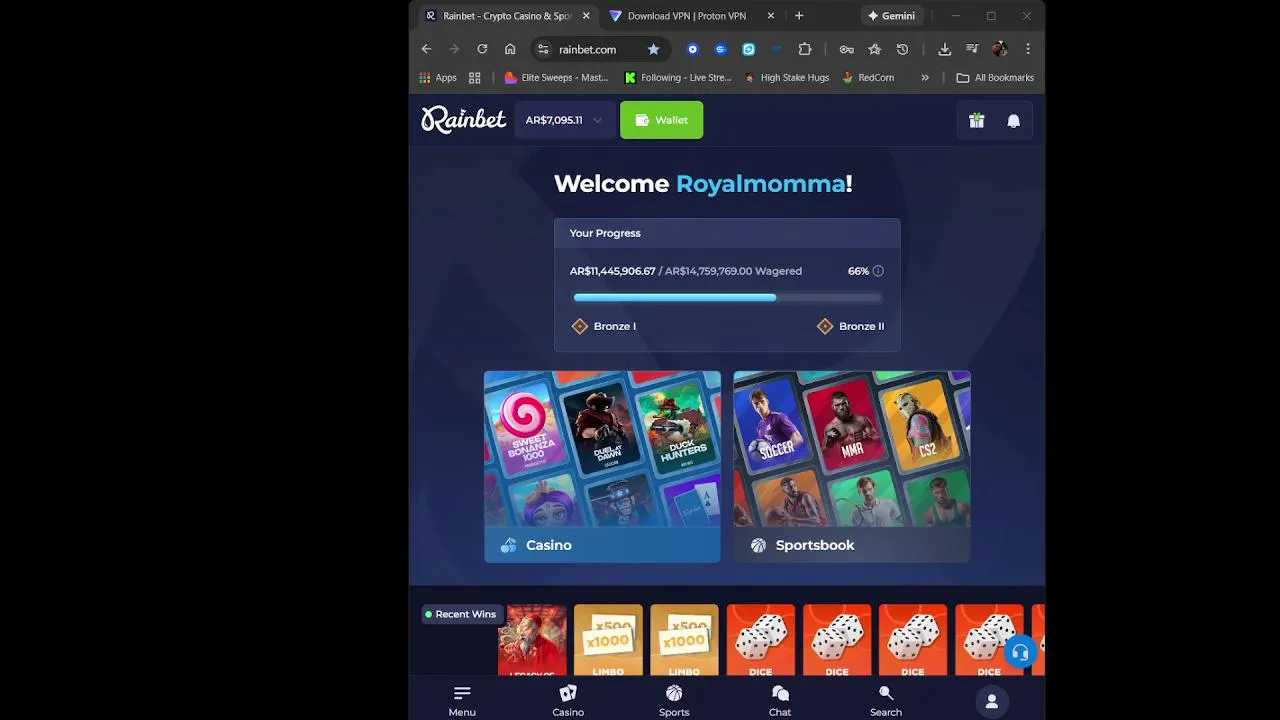Click the bookmark star in address bar
The image size is (1280, 720).
pyautogui.click(x=653, y=49)
